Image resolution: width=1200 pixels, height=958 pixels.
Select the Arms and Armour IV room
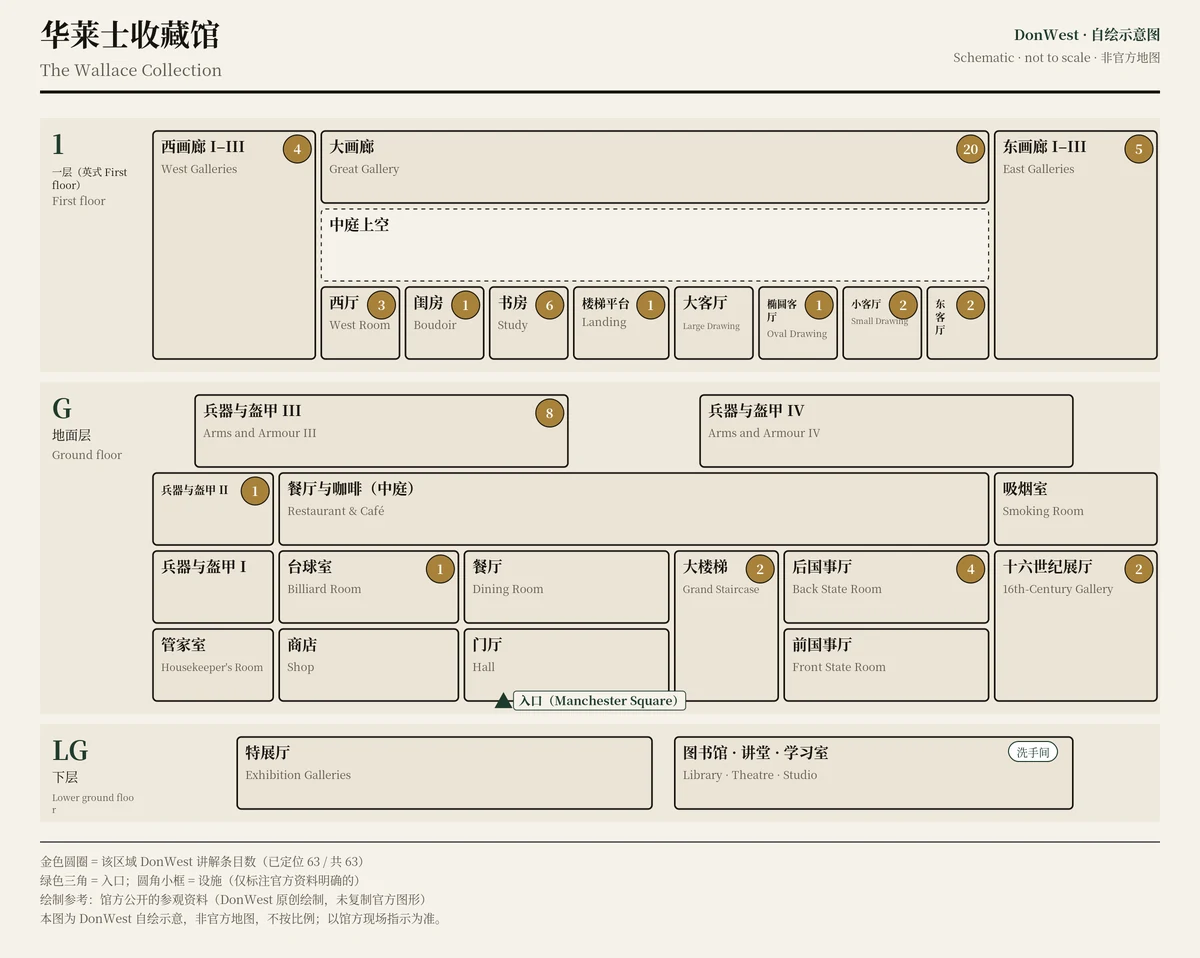point(886,431)
